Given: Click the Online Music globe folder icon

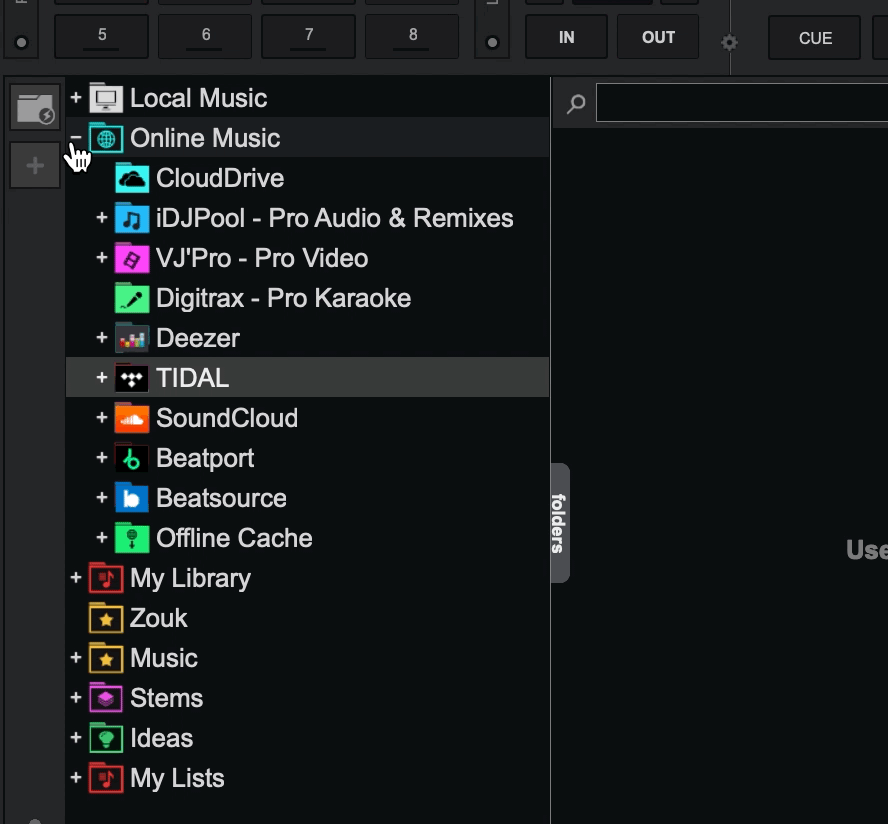Looking at the screenshot, I should [x=106, y=138].
